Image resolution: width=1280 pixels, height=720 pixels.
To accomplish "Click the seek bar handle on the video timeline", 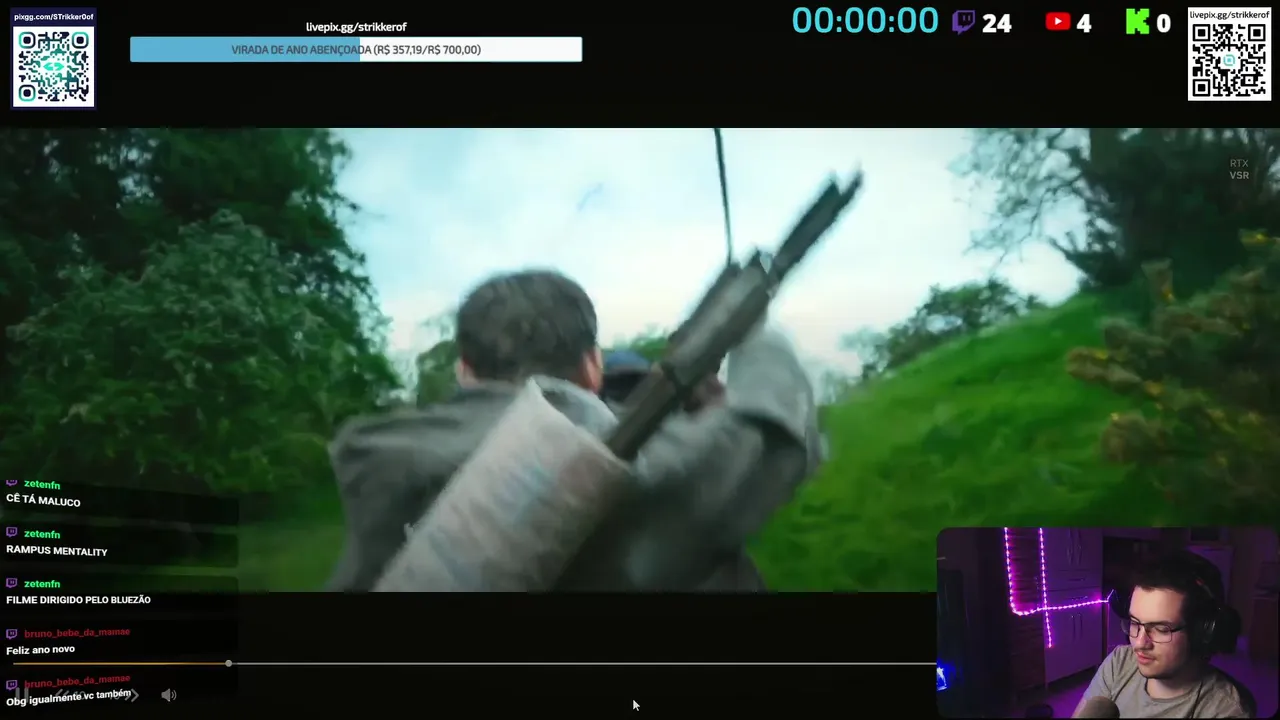I will [229, 663].
